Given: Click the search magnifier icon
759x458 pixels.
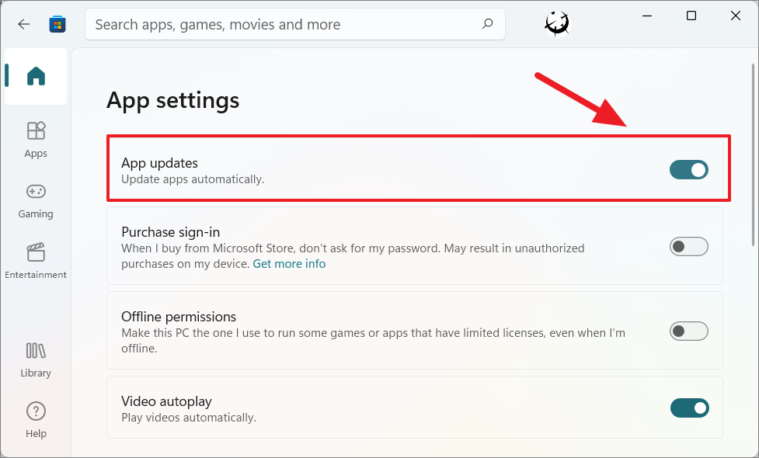Looking at the screenshot, I should click(x=488, y=23).
